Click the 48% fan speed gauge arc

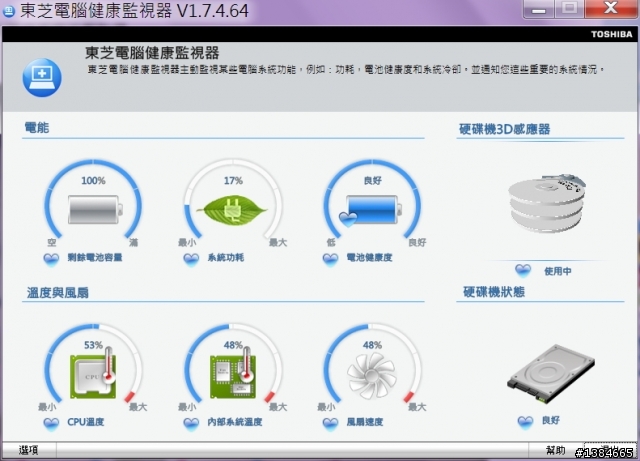[372, 363]
